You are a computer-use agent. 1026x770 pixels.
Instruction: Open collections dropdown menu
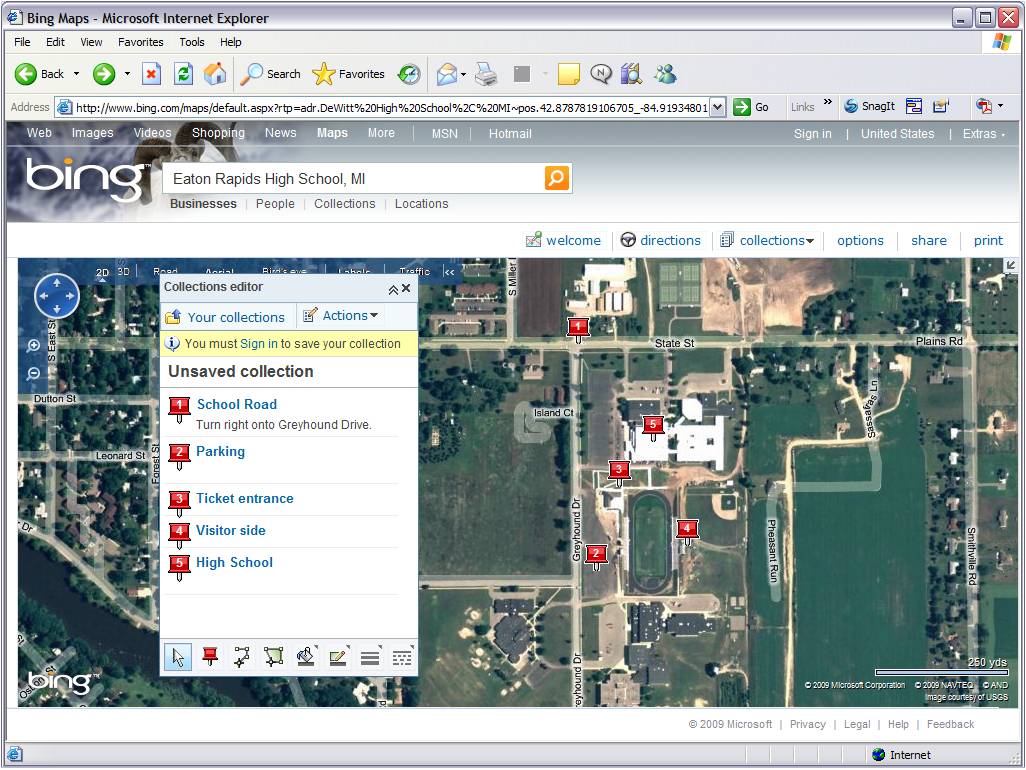pos(767,240)
